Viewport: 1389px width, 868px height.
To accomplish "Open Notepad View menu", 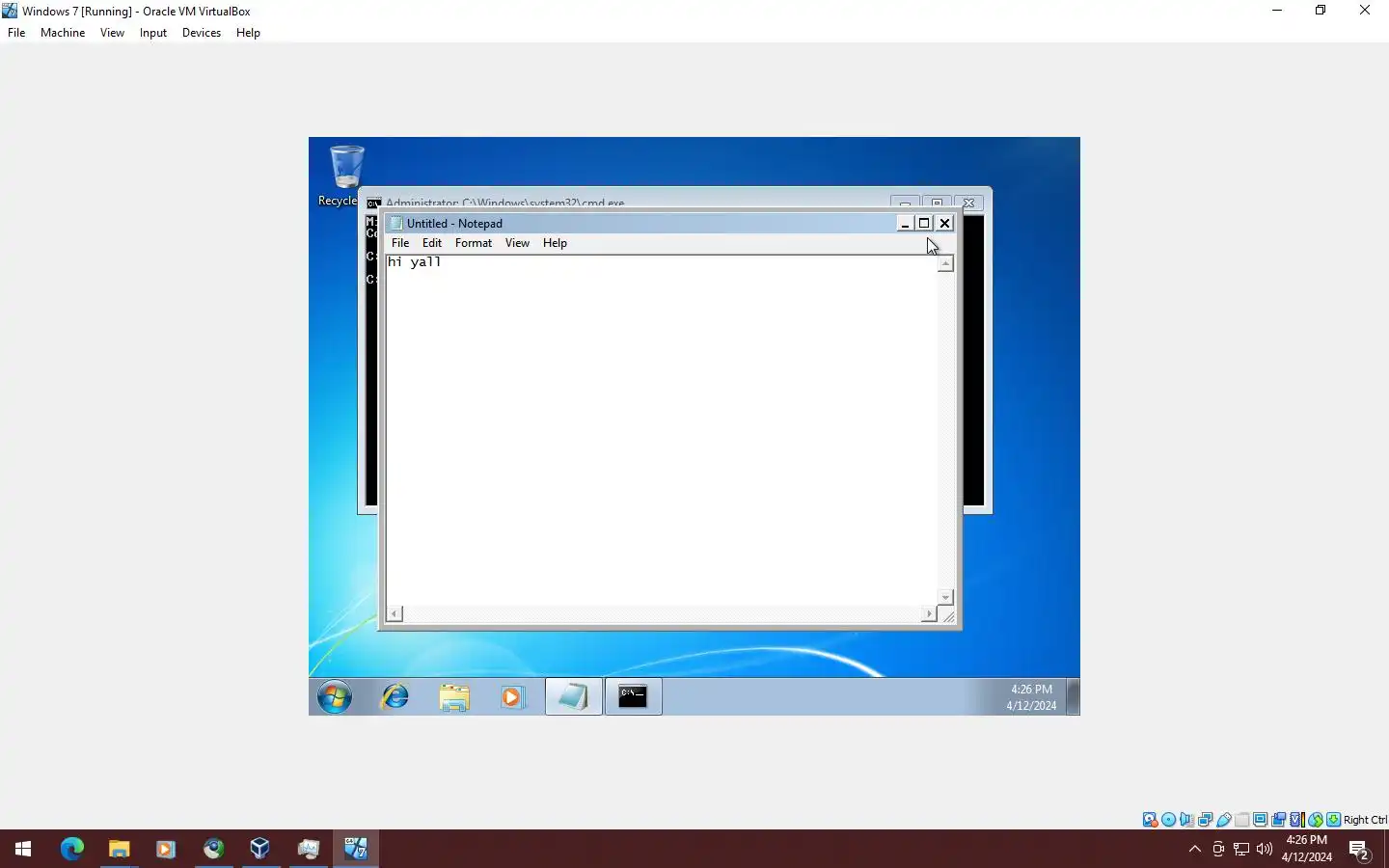I will pyautogui.click(x=517, y=243).
